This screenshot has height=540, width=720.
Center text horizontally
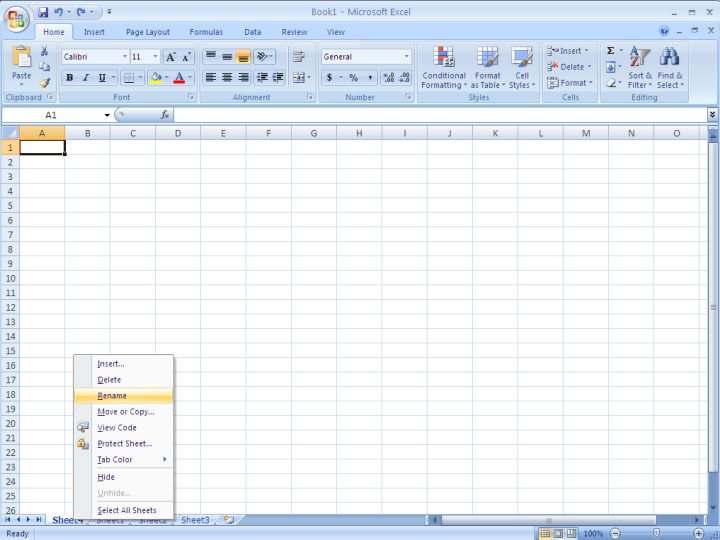click(227, 77)
